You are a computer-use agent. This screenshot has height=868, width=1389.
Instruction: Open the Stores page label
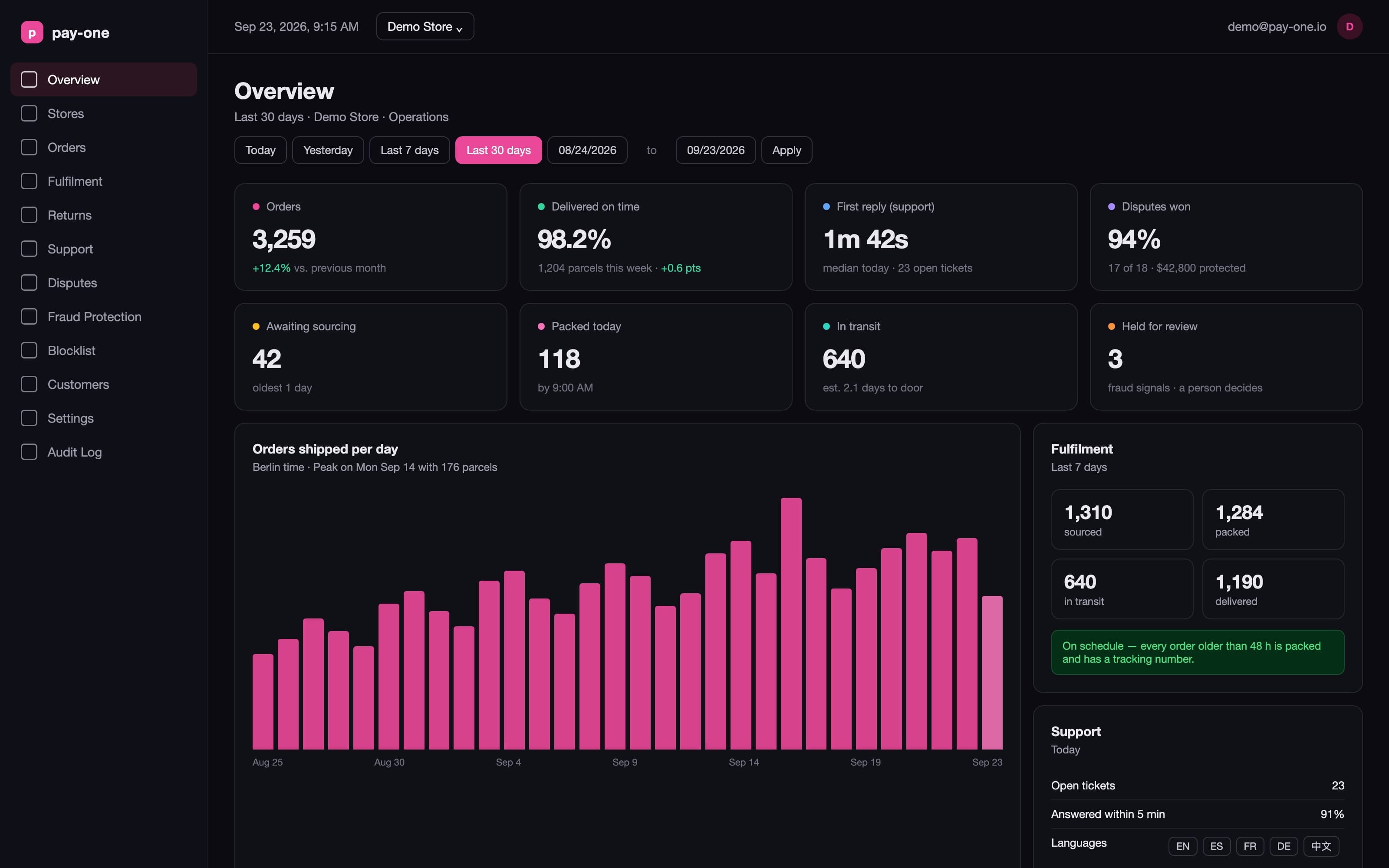[x=66, y=114]
